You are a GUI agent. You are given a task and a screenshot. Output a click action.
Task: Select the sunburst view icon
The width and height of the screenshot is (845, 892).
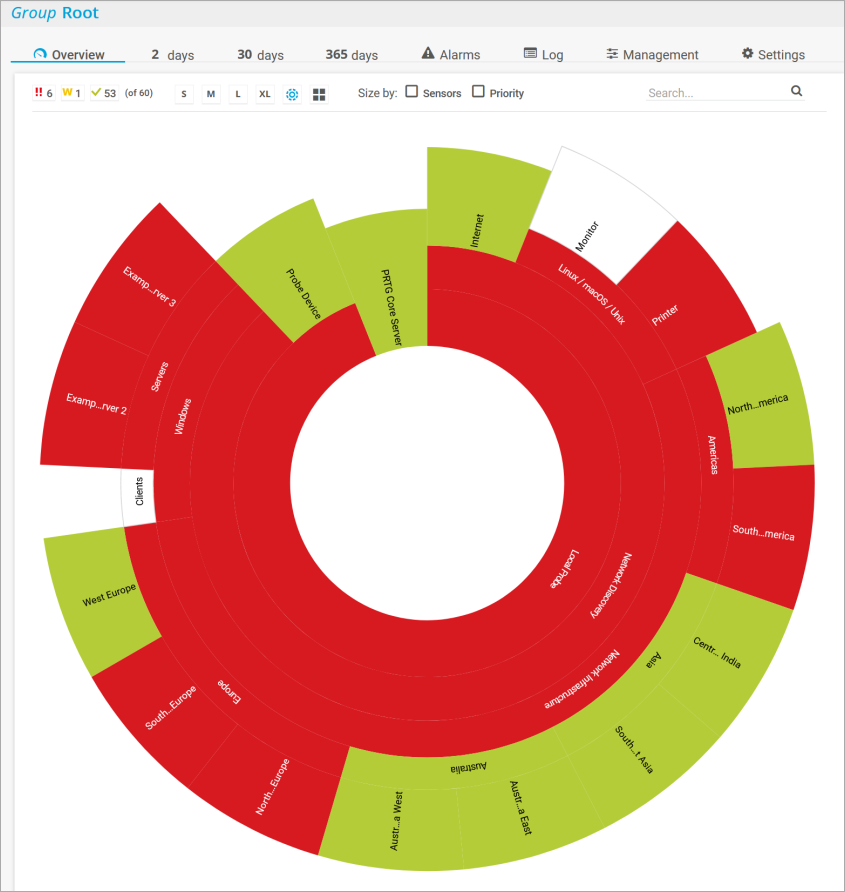click(293, 94)
